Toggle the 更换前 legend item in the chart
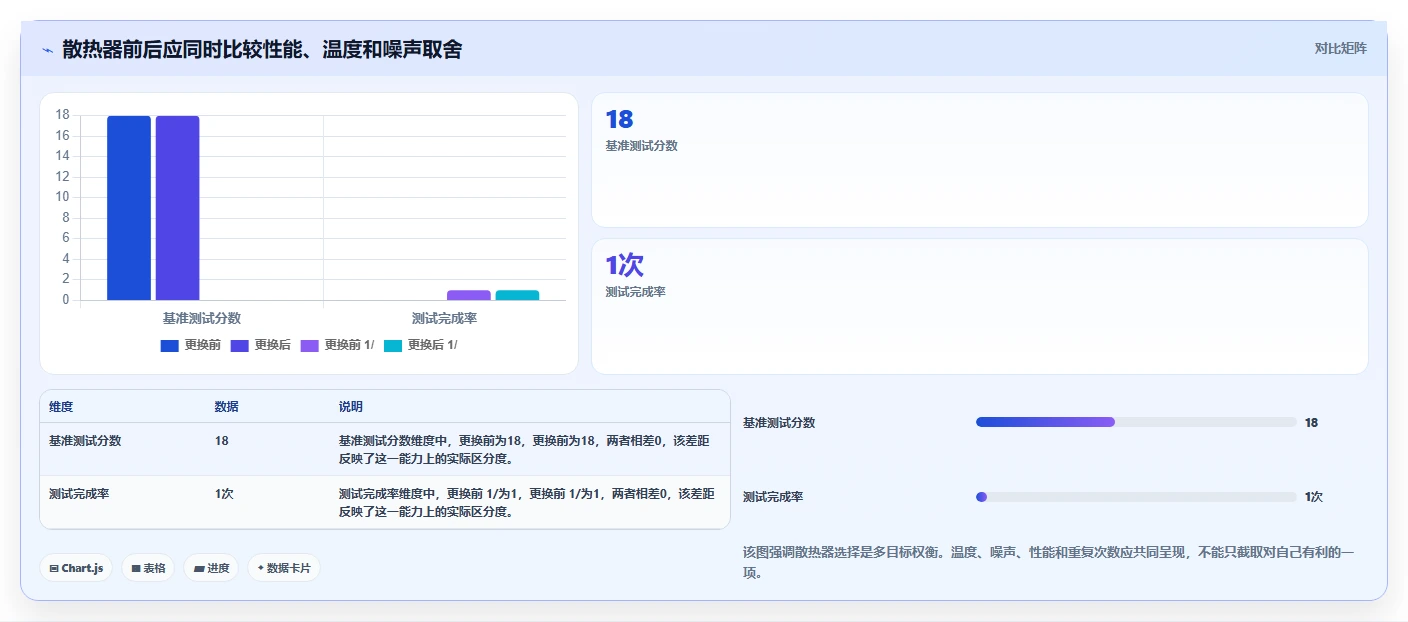The width and height of the screenshot is (1408, 622). [191, 345]
